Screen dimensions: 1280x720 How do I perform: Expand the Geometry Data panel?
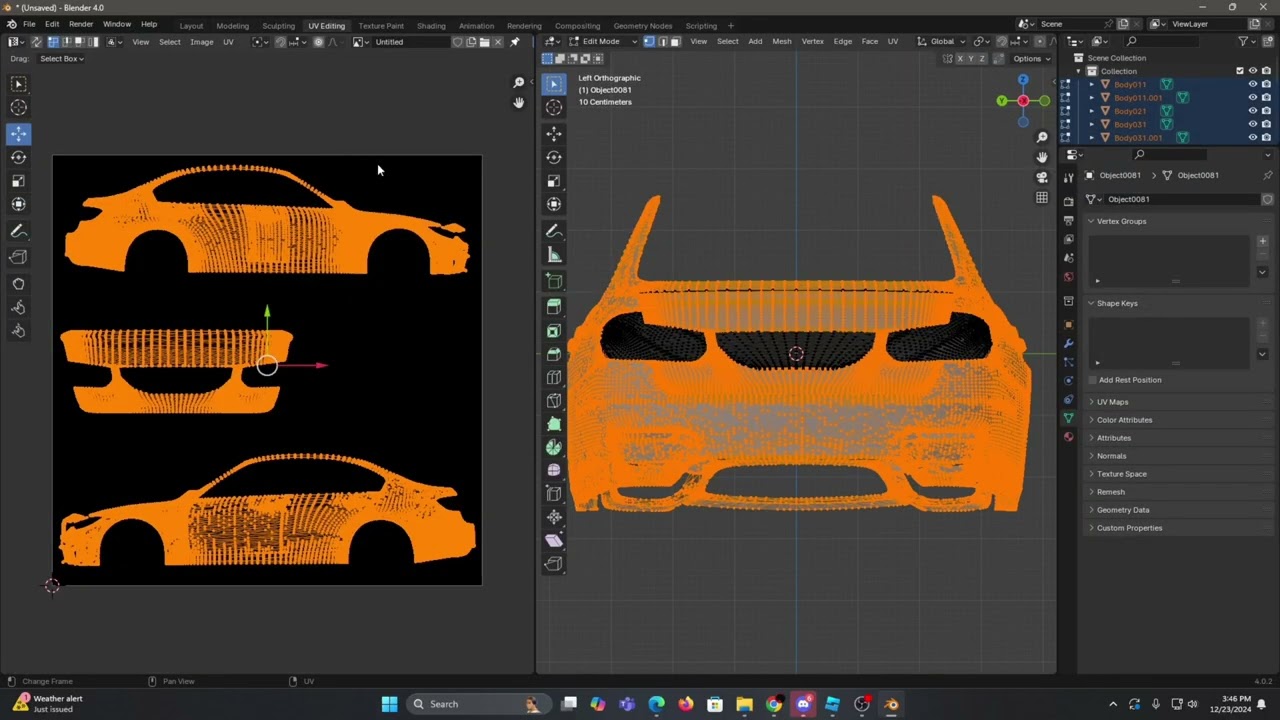tap(1123, 510)
